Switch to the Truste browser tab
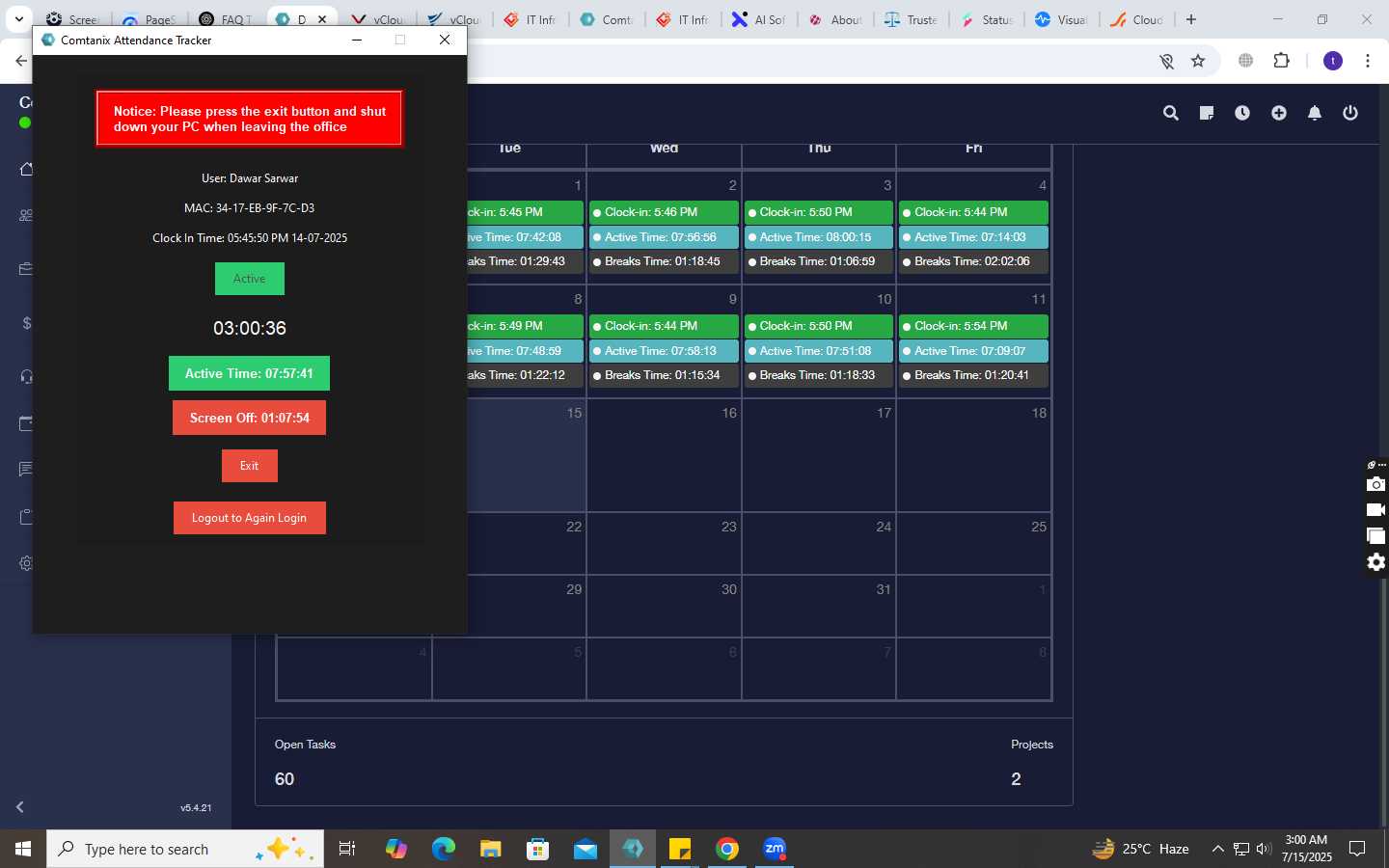 pos(911,19)
